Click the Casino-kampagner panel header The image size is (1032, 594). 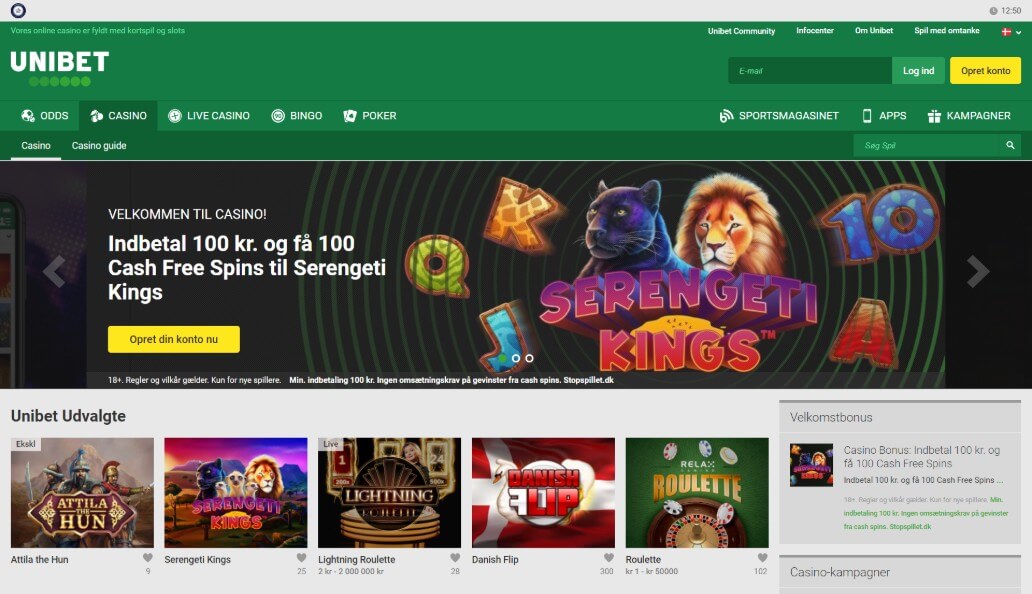pos(900,572)
